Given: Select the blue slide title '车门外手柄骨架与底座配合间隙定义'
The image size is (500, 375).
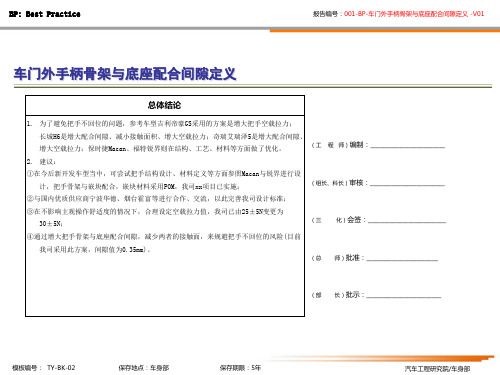Looking at the screenshot, I should (x=125, y=74).
